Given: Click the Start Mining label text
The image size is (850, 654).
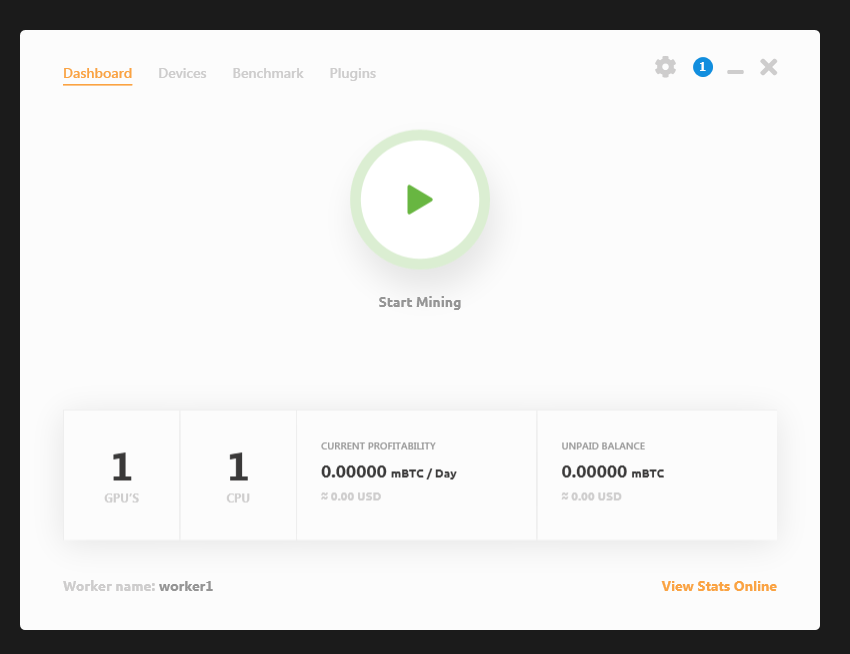Looking at the screenshot, I should (x=419, y=302).
